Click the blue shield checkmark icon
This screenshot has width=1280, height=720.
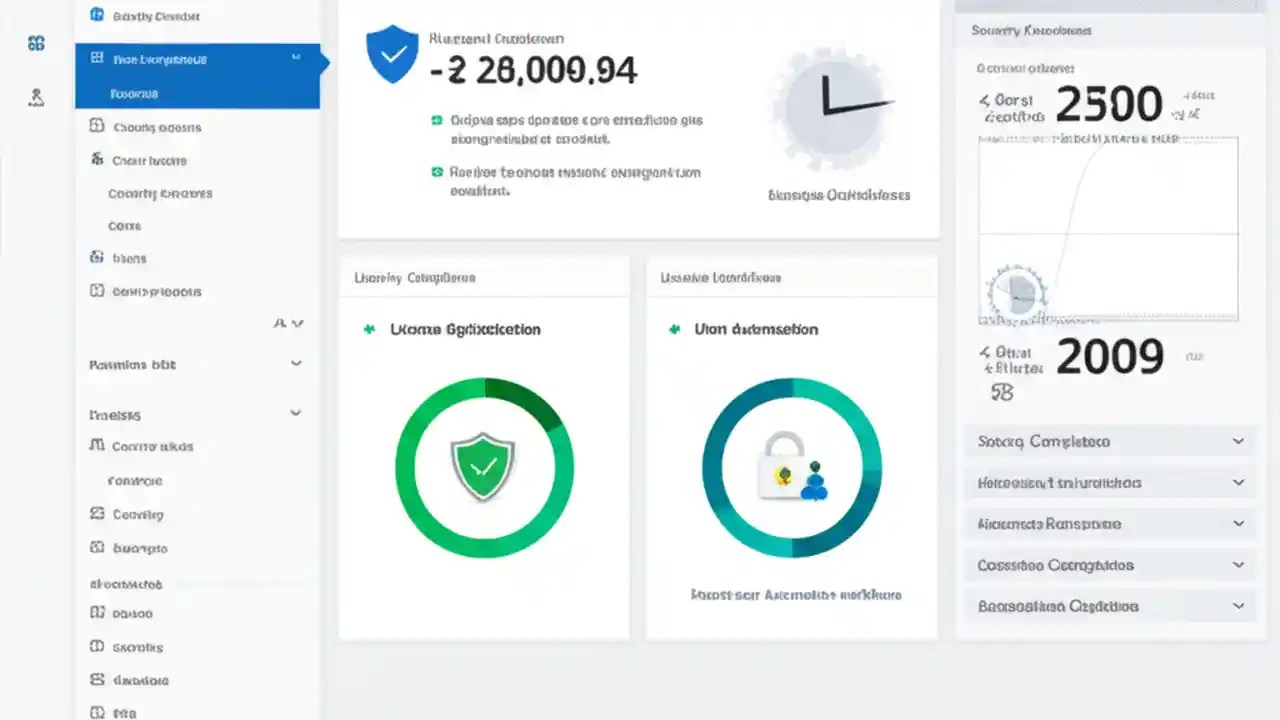pyautogui.click(x=391, y=54)
